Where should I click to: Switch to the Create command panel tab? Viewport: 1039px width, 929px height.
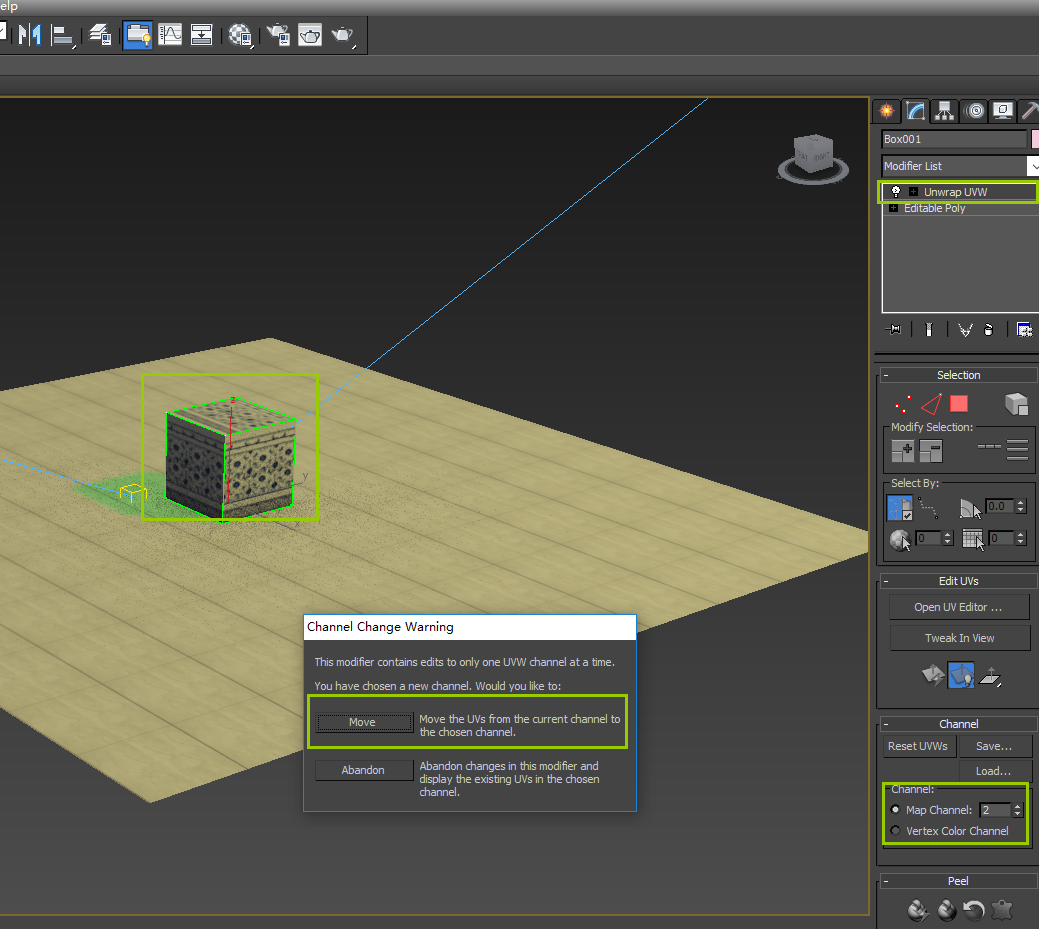[x=887, y=111]
